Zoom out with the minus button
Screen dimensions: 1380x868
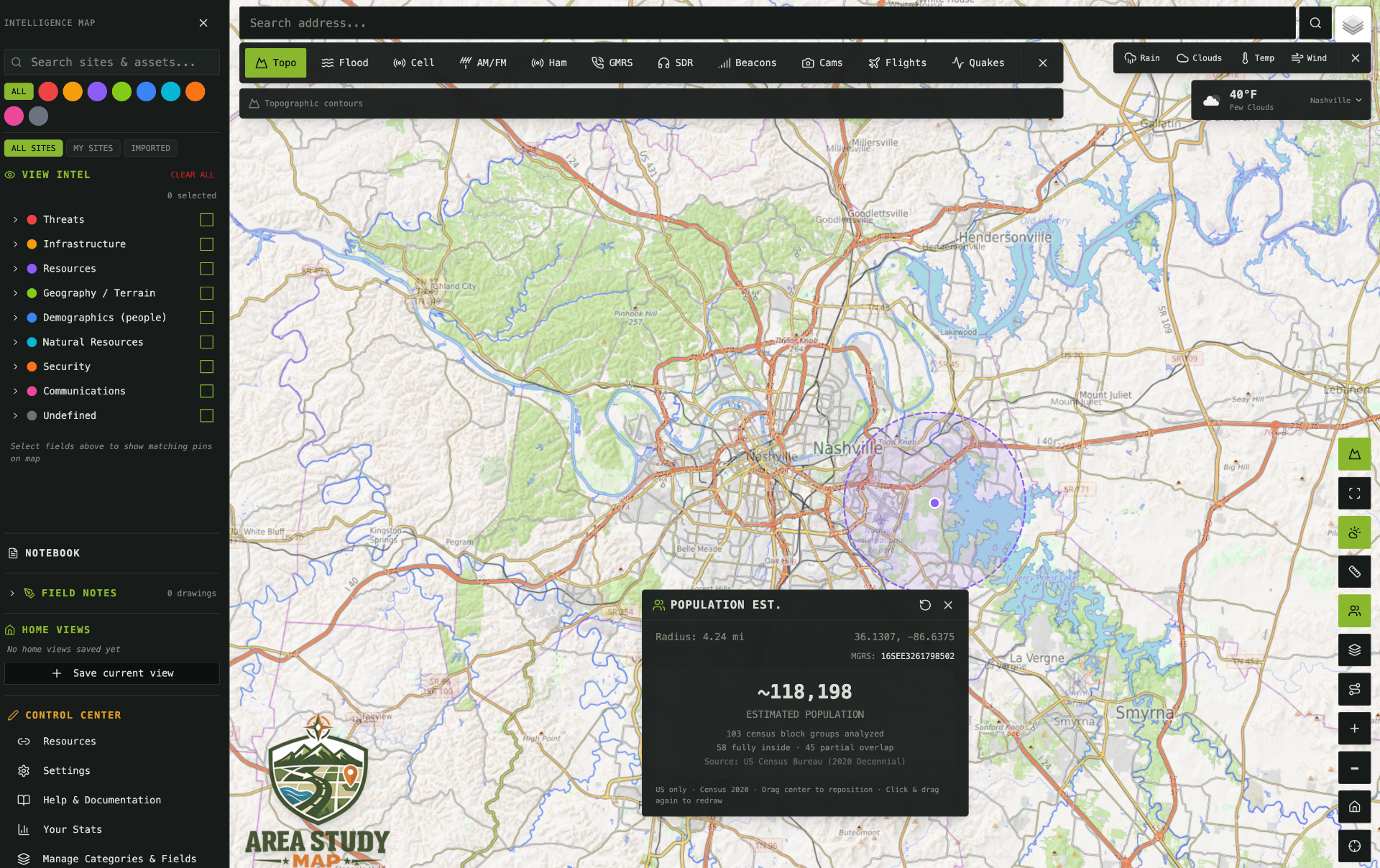pos(1354,768)
